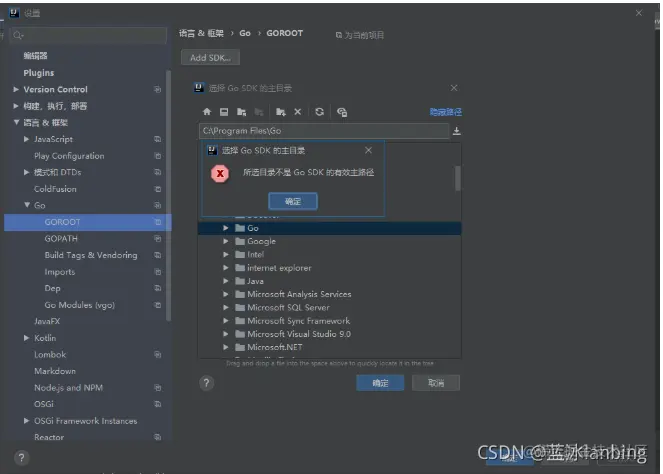
Task: Expand the JavaScript settings node
Action: (x=26, y=139)
